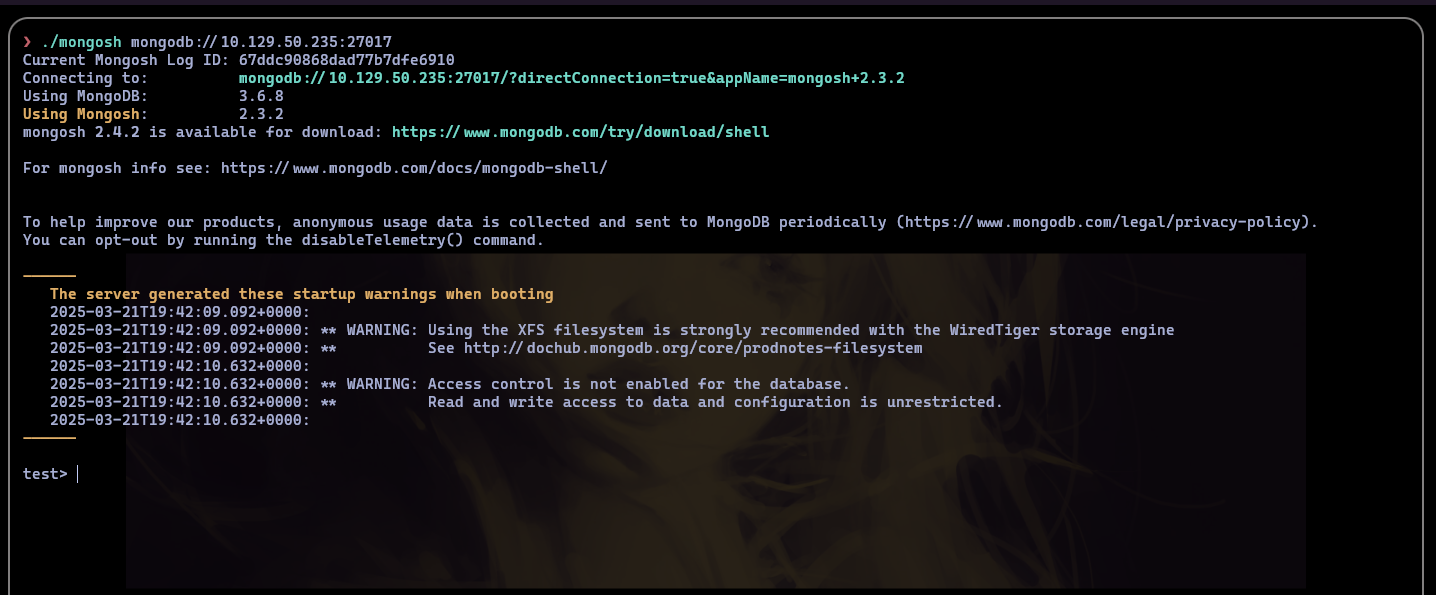Click the Mongosh Log ID value
This screenshot has height=595, width=1436.
347,60
